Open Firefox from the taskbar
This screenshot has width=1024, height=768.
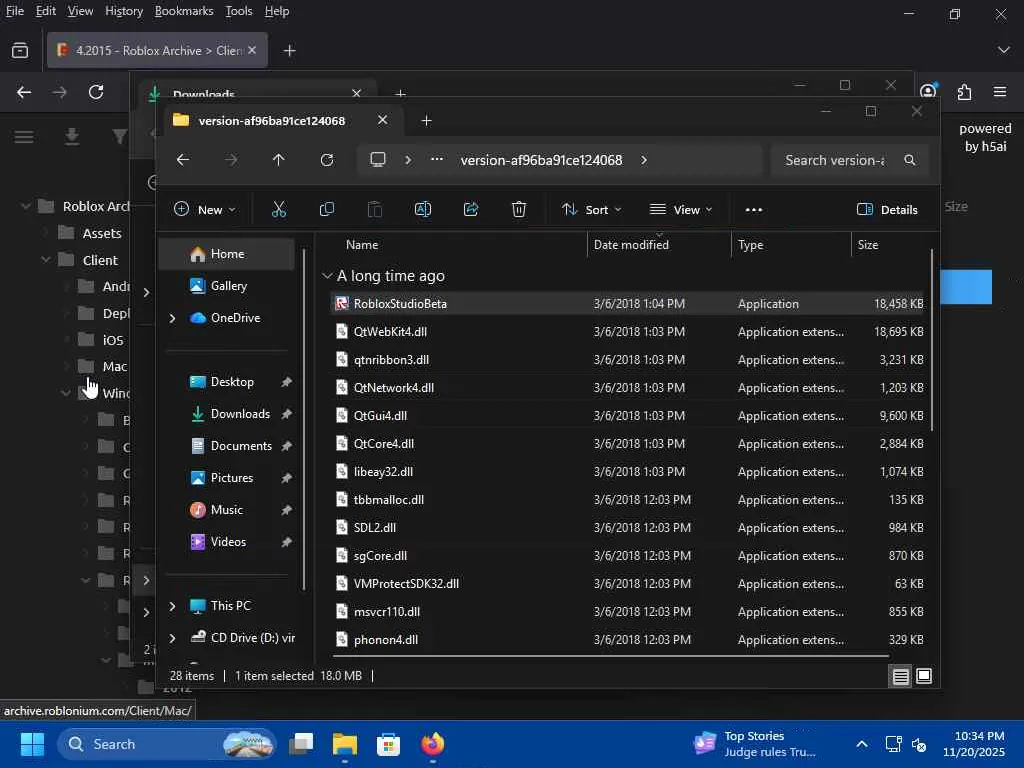[432, 744]
